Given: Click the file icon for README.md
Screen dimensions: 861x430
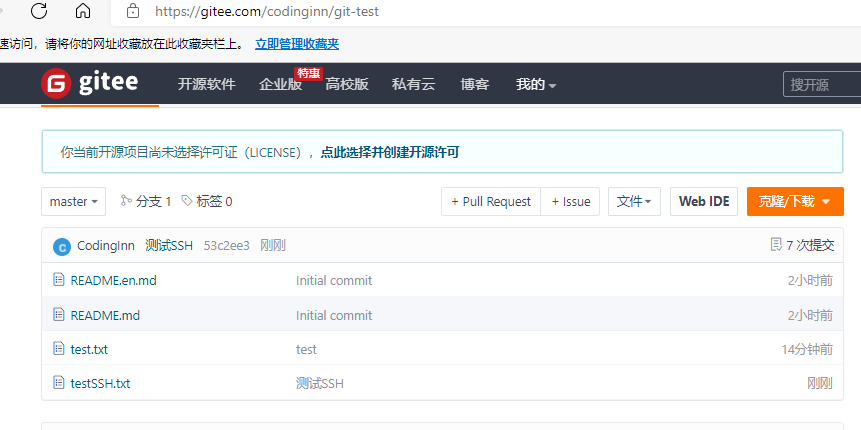Looking at the screenshot, I should tap(59, 315).
